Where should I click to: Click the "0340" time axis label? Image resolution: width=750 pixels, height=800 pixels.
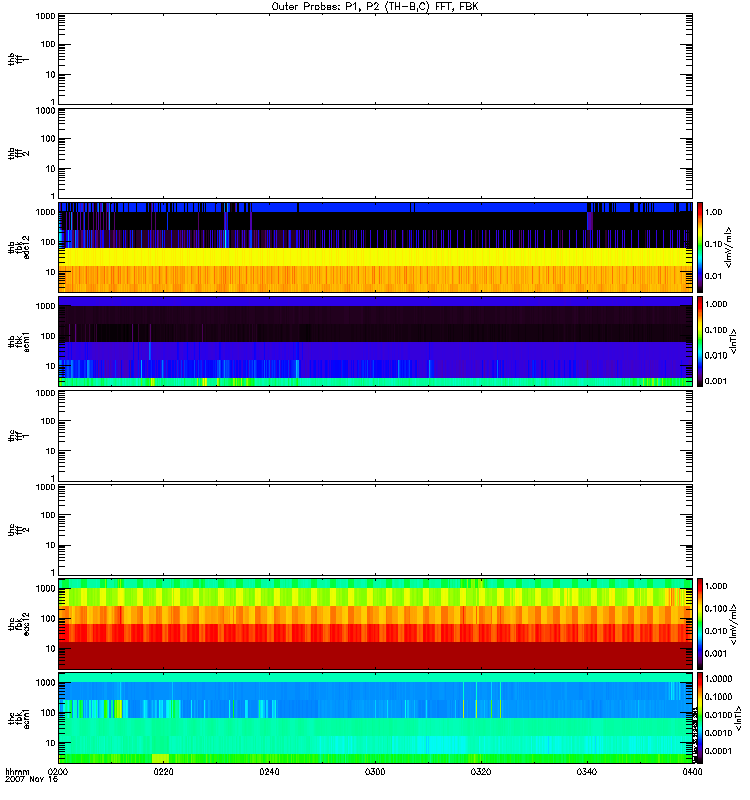587,772
